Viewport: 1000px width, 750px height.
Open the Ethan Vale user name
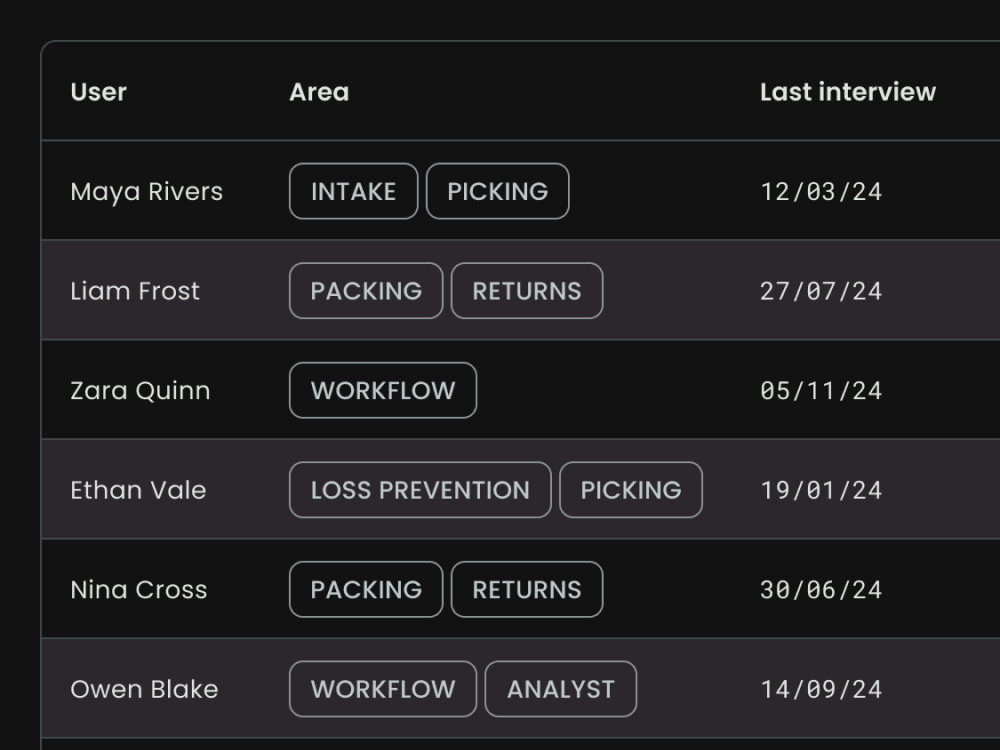[x=138, y=490]
